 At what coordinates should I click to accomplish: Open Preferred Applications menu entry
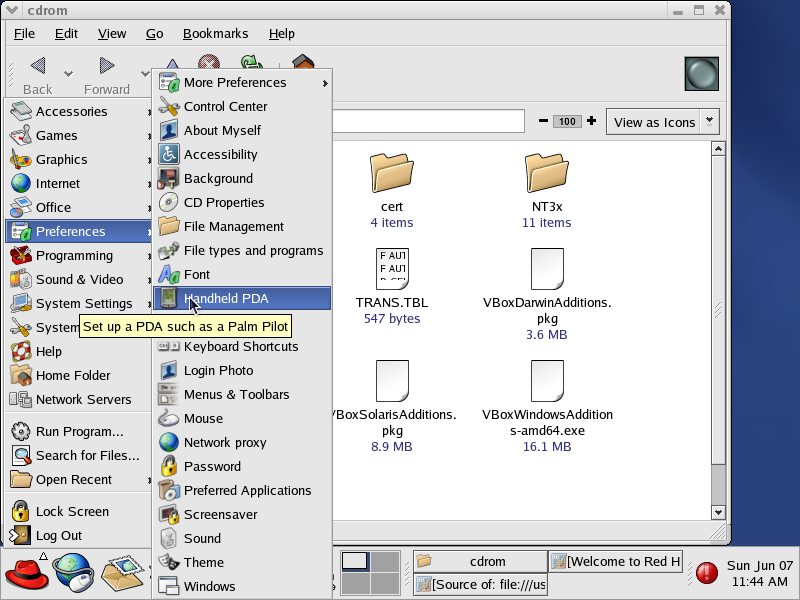(242, 490)
